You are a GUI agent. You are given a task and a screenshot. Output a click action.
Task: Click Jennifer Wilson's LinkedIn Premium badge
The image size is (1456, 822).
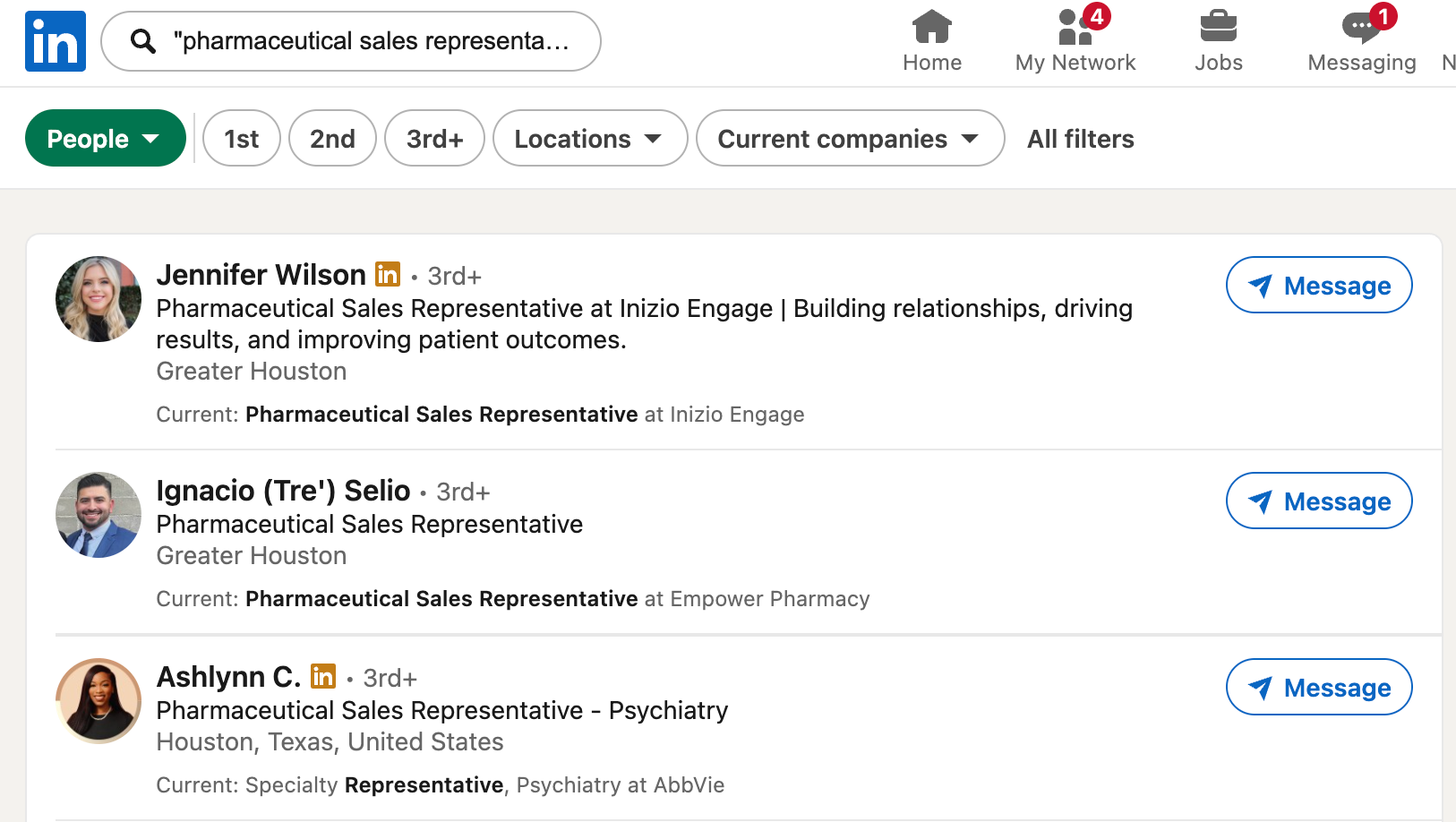pyautogui.click(x=388, y=274)
